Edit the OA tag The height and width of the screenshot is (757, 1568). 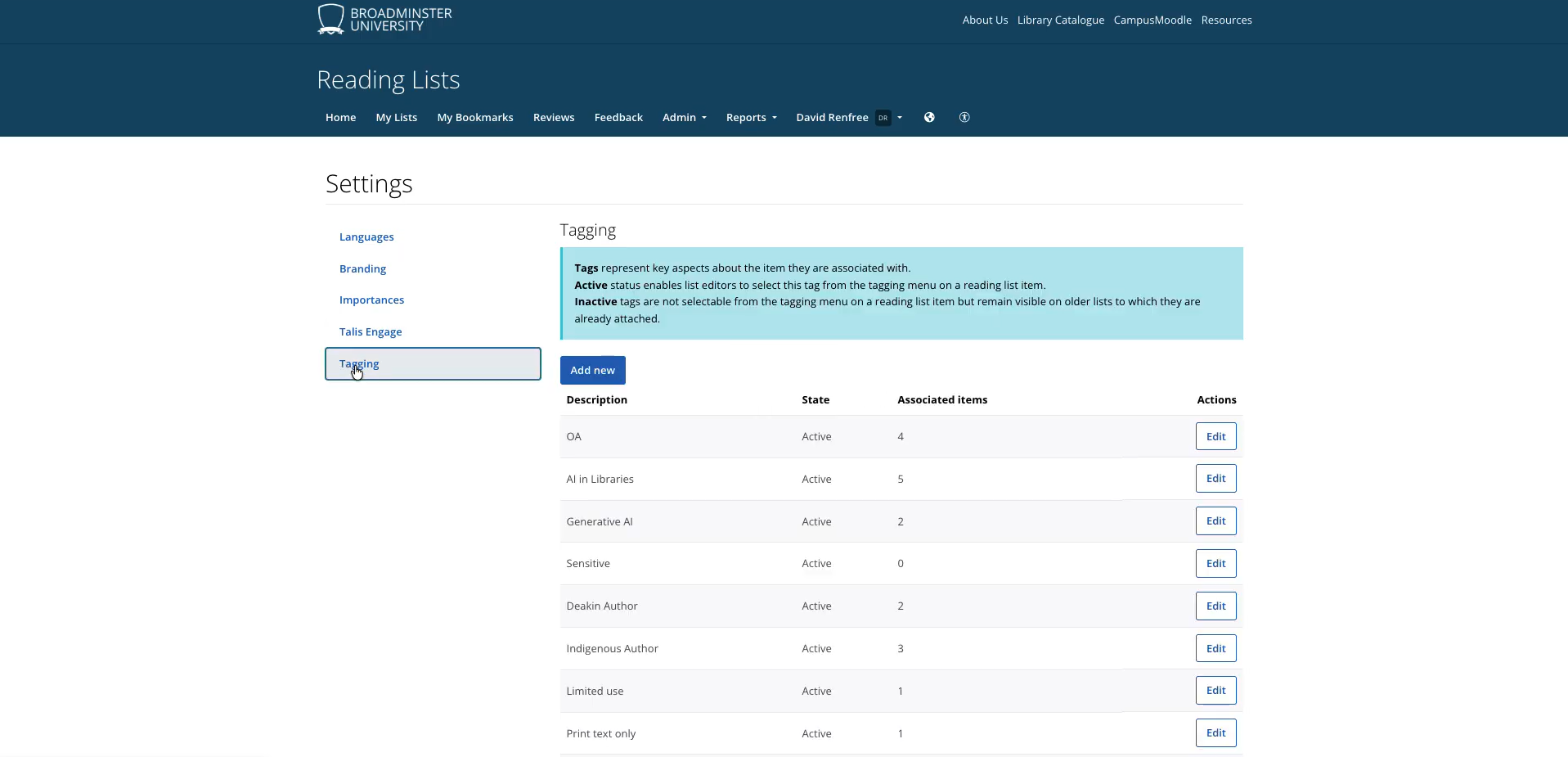click(1215, 437)
